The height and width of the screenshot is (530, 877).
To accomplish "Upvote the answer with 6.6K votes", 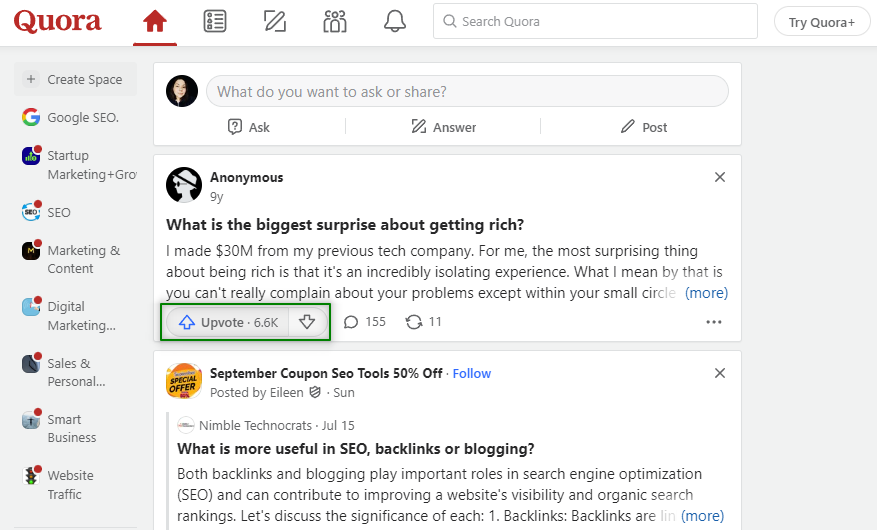I will (228, 322).
